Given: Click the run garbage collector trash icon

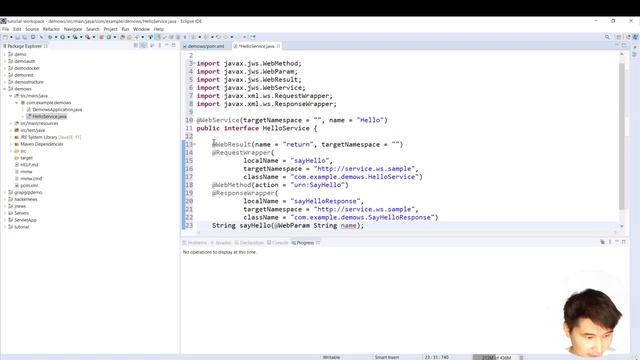Looking at the screenshot, I should 521,358.
